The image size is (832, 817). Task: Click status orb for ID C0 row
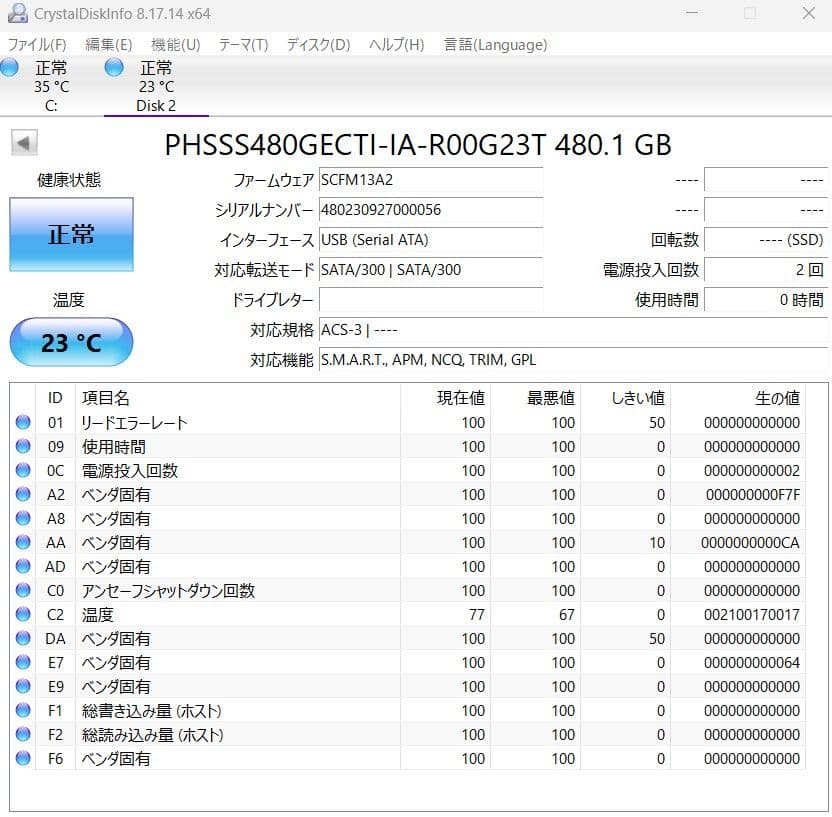23,590
